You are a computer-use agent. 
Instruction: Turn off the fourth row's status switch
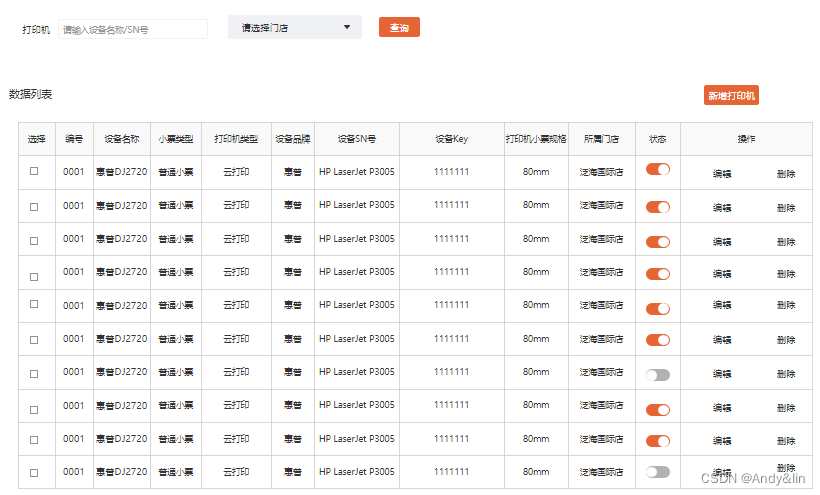click(x=658, y=274)
